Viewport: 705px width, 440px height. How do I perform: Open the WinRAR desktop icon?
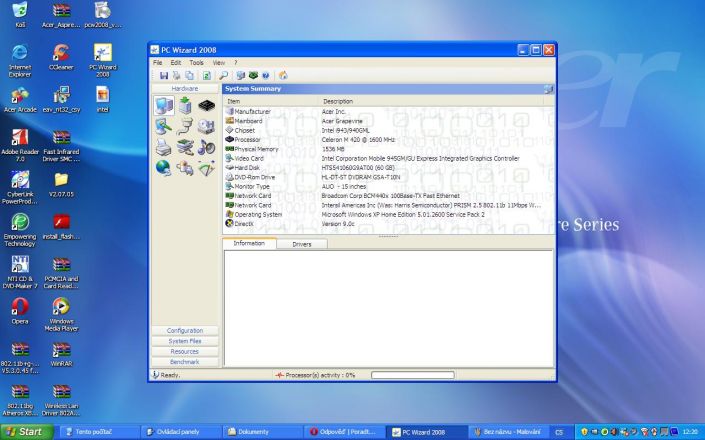[61, 354]
